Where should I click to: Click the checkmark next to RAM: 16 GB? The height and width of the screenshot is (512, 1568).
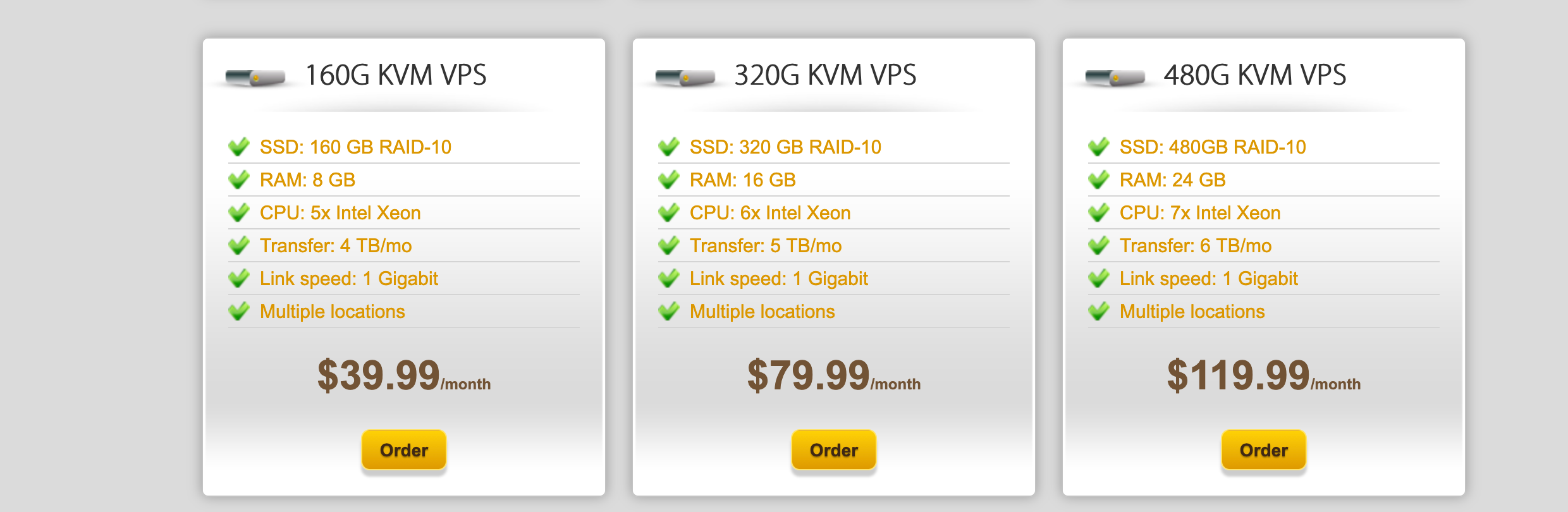[x=669, y=180]
